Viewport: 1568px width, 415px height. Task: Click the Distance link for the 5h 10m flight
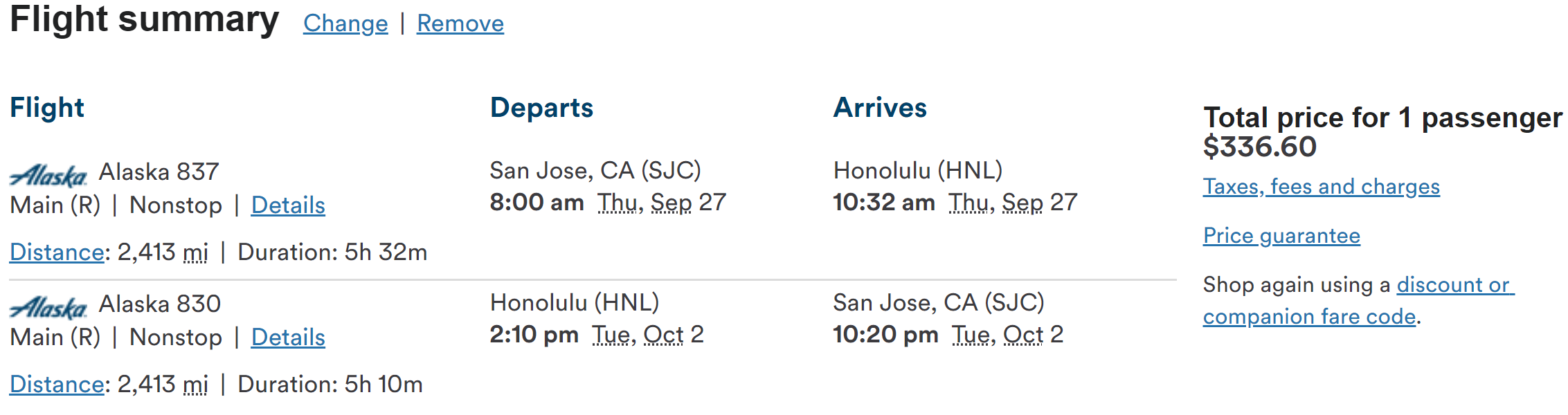point(57,385)
